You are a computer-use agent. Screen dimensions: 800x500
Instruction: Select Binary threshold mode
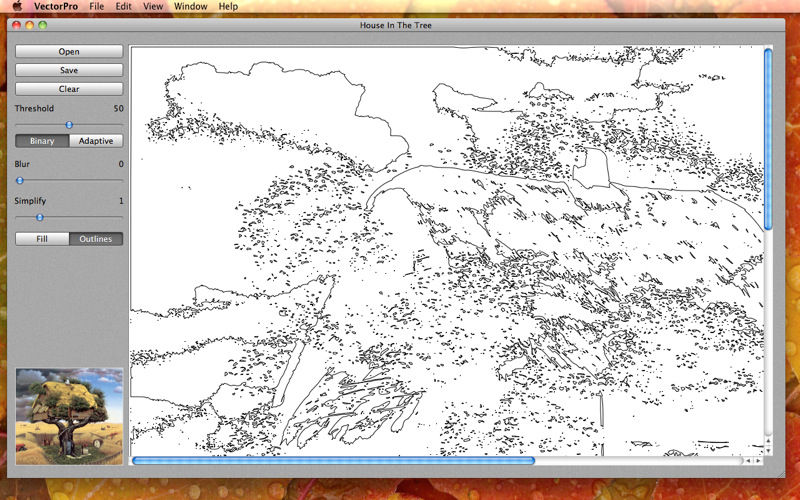(42, 141)
